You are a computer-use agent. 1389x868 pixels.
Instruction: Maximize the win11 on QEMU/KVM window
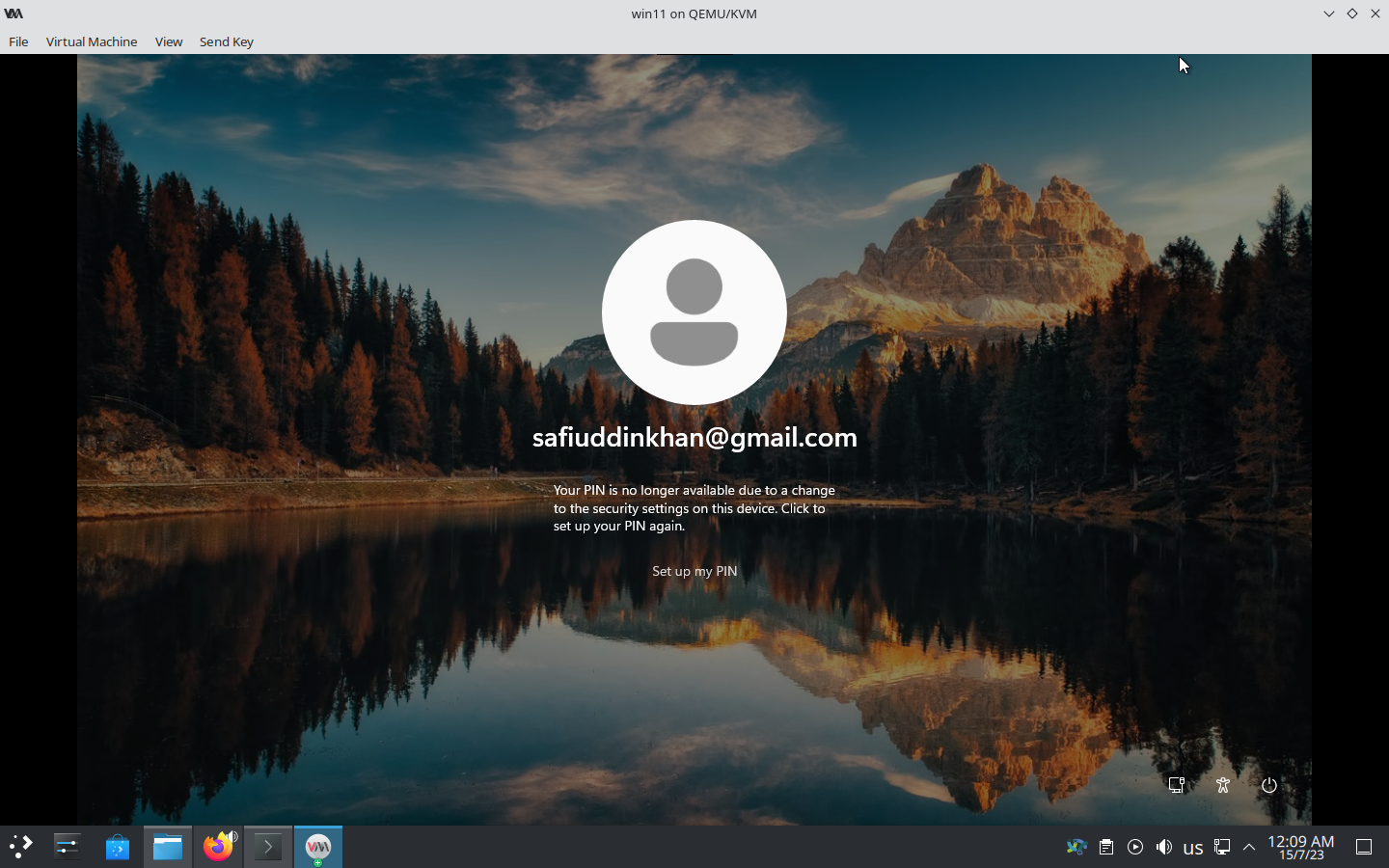click(1352, 14)
